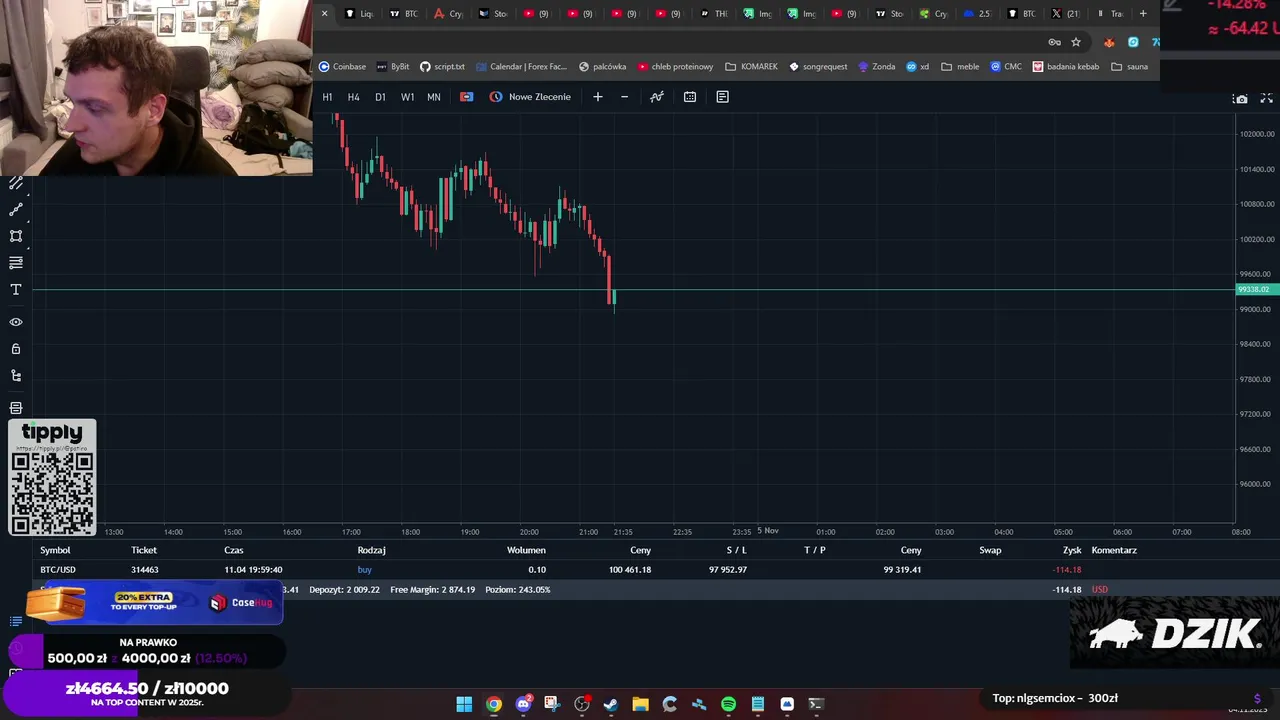Toggle drawings visibility eye icon
This screenshot has width=1280, height=720.
pyautogui.click(x=16, y=322)
